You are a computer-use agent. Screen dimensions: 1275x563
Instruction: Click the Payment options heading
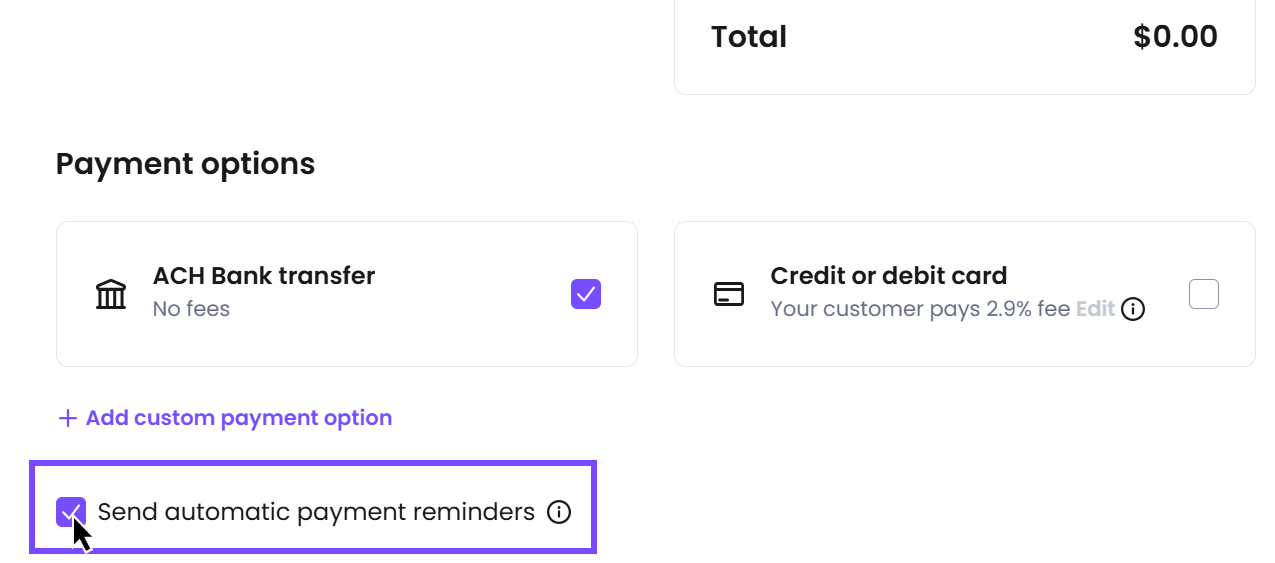pos(186,164)
